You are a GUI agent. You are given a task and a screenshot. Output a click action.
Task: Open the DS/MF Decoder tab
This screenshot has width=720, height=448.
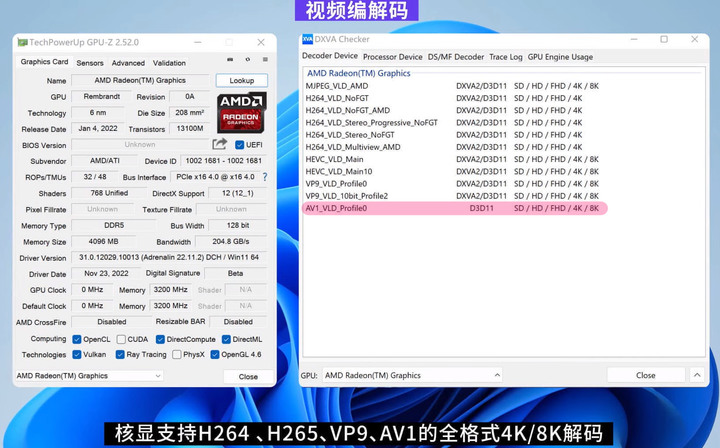(x=456, y=57)
